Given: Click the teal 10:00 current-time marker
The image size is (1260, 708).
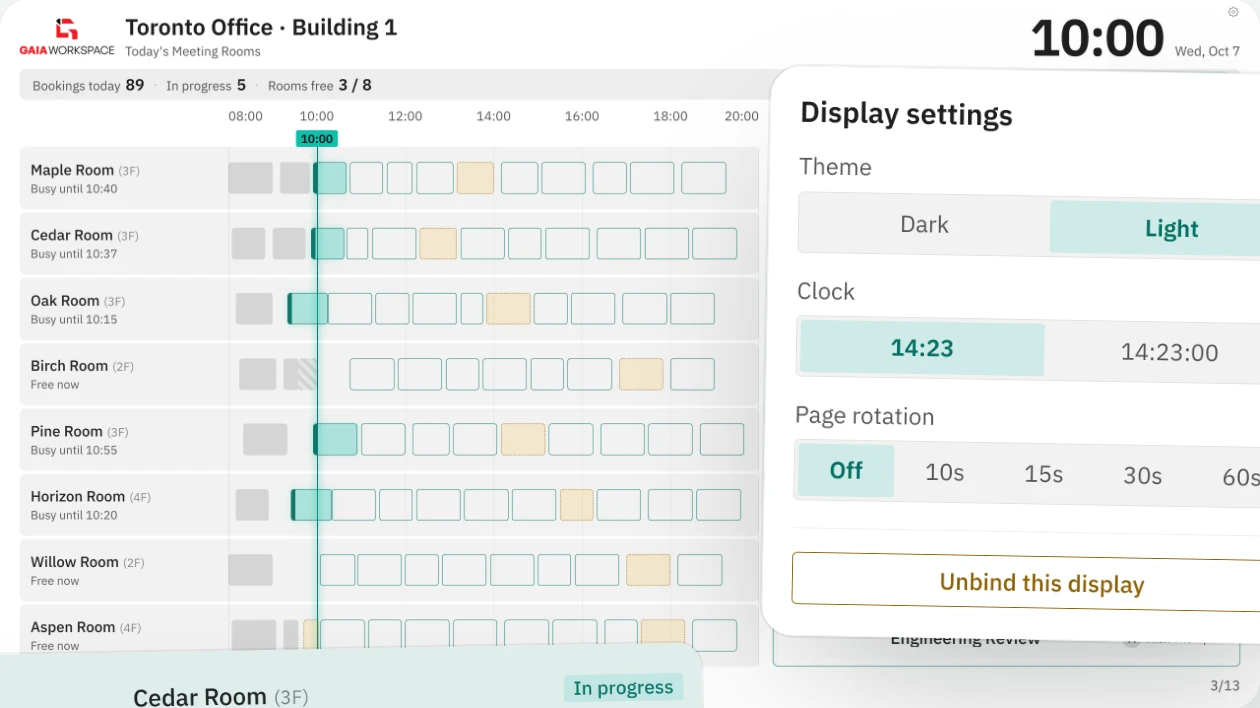Looking at the screenshot, I should click(316, 139).
